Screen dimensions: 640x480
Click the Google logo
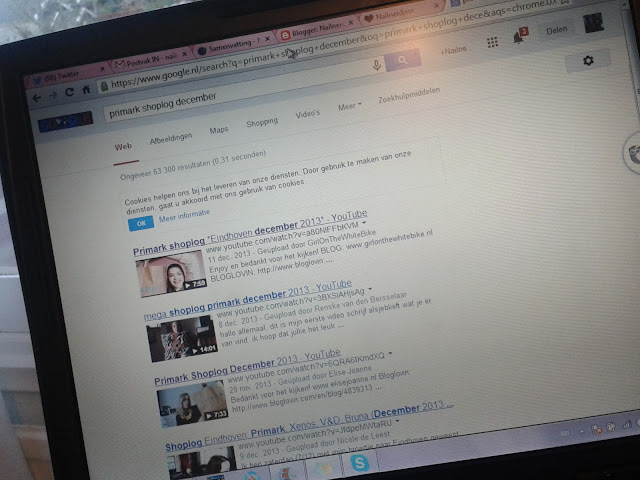pos(66,121)
